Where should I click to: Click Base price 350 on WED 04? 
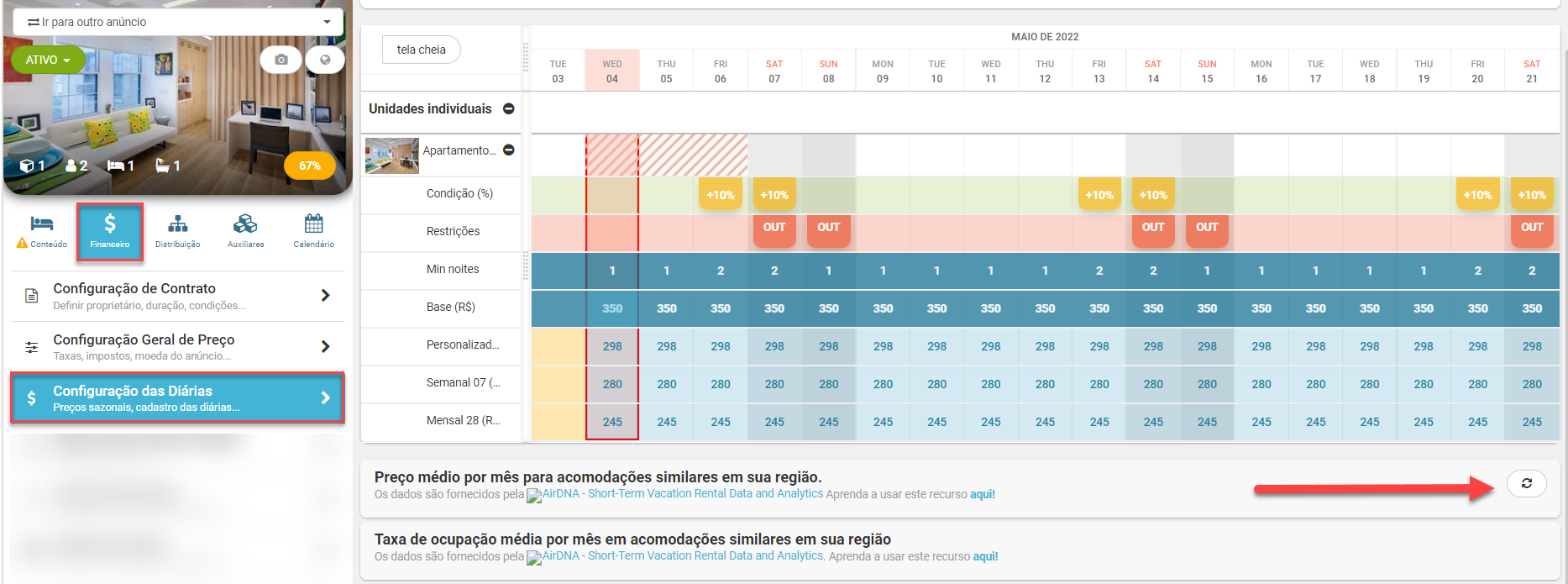point(612,308)
